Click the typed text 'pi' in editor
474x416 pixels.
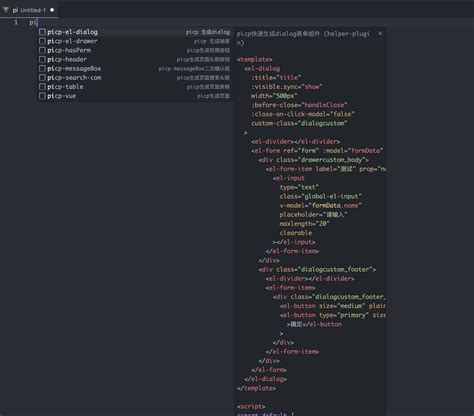coord(33,22)
